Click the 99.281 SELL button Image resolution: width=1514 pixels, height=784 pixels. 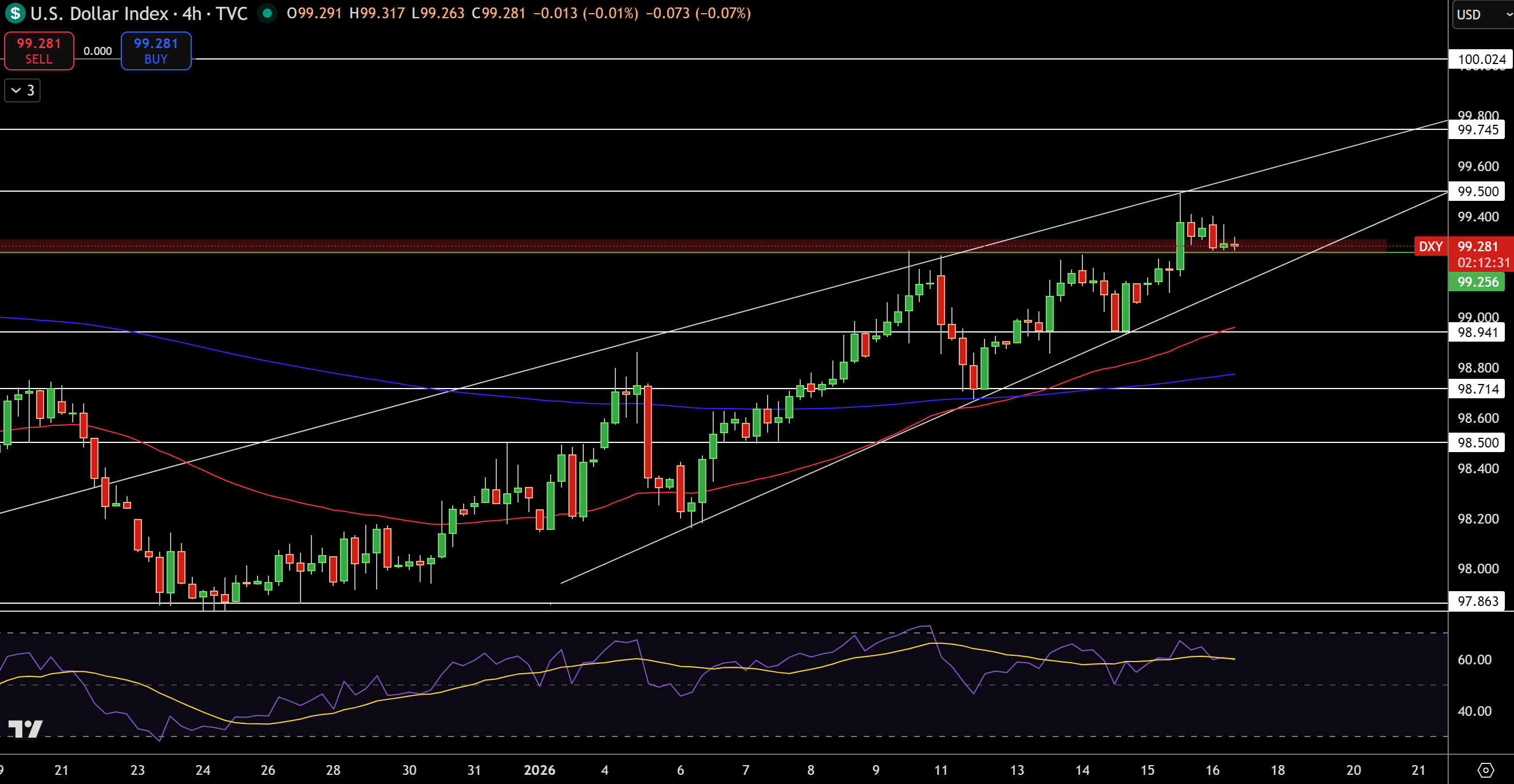[x=39, y=51]
